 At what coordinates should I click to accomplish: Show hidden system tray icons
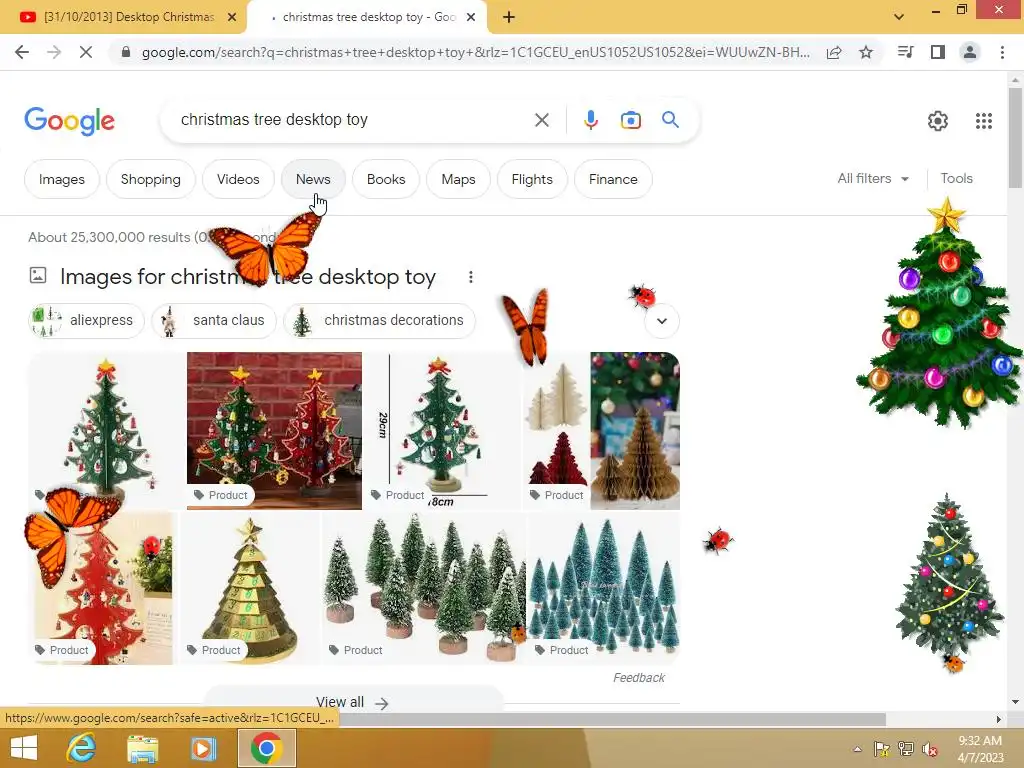click(857, 750)
